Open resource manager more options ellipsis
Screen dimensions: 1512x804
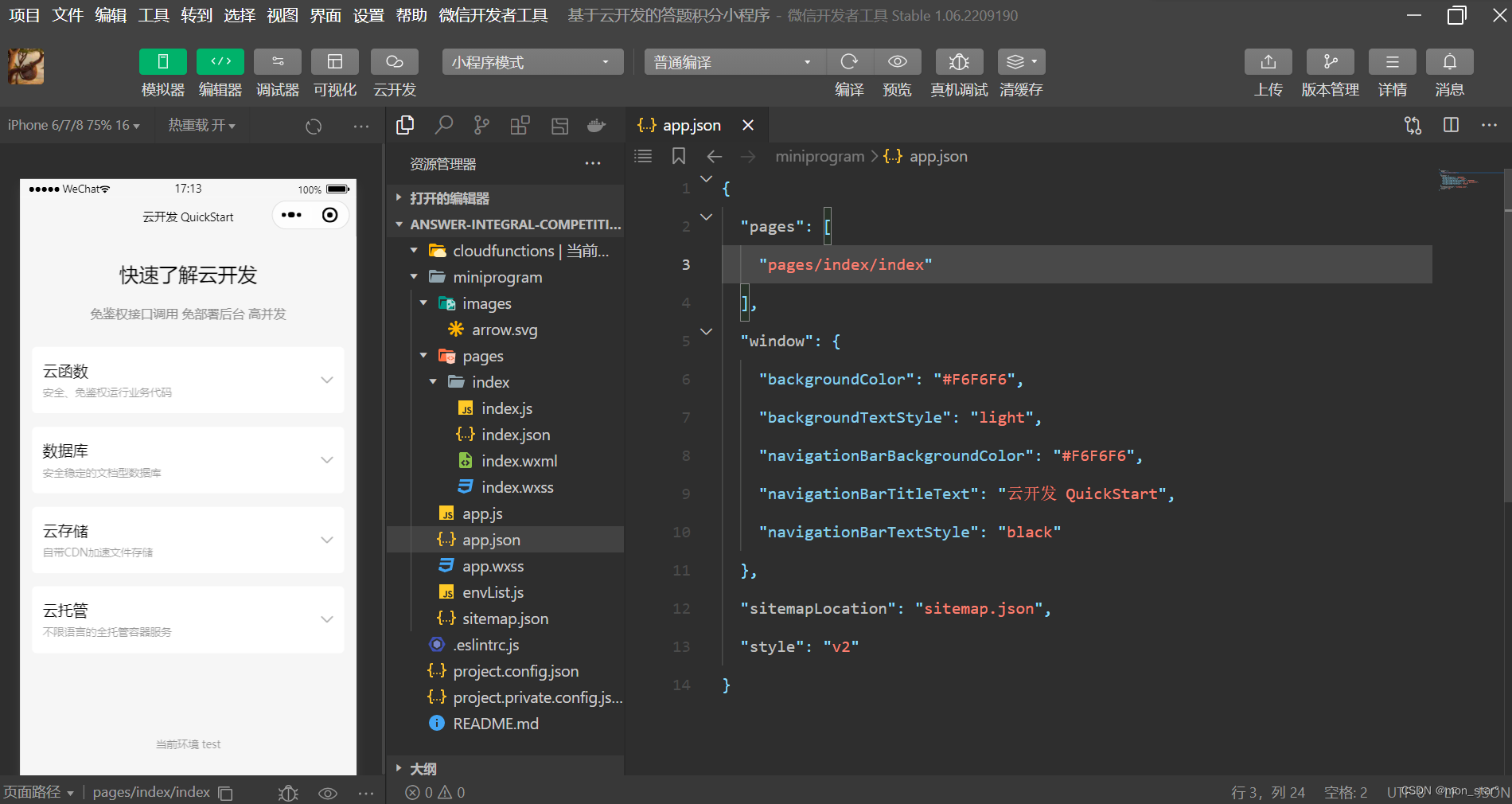tap(593, 163)
